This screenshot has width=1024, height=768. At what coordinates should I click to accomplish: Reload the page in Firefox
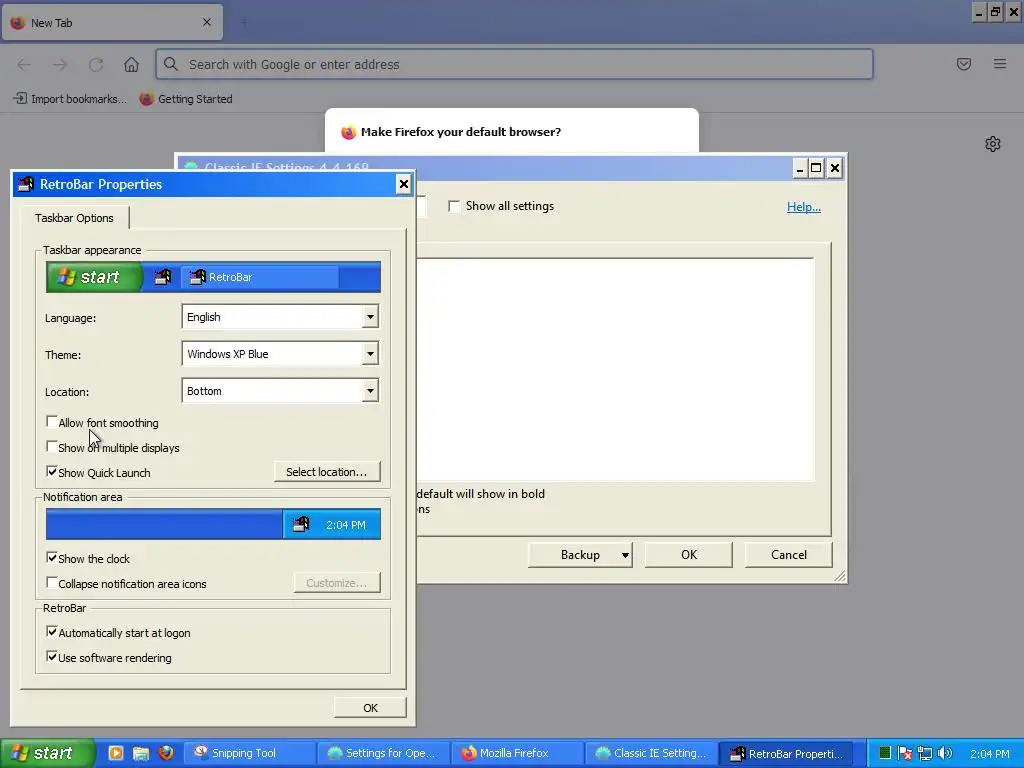[96, 65]
